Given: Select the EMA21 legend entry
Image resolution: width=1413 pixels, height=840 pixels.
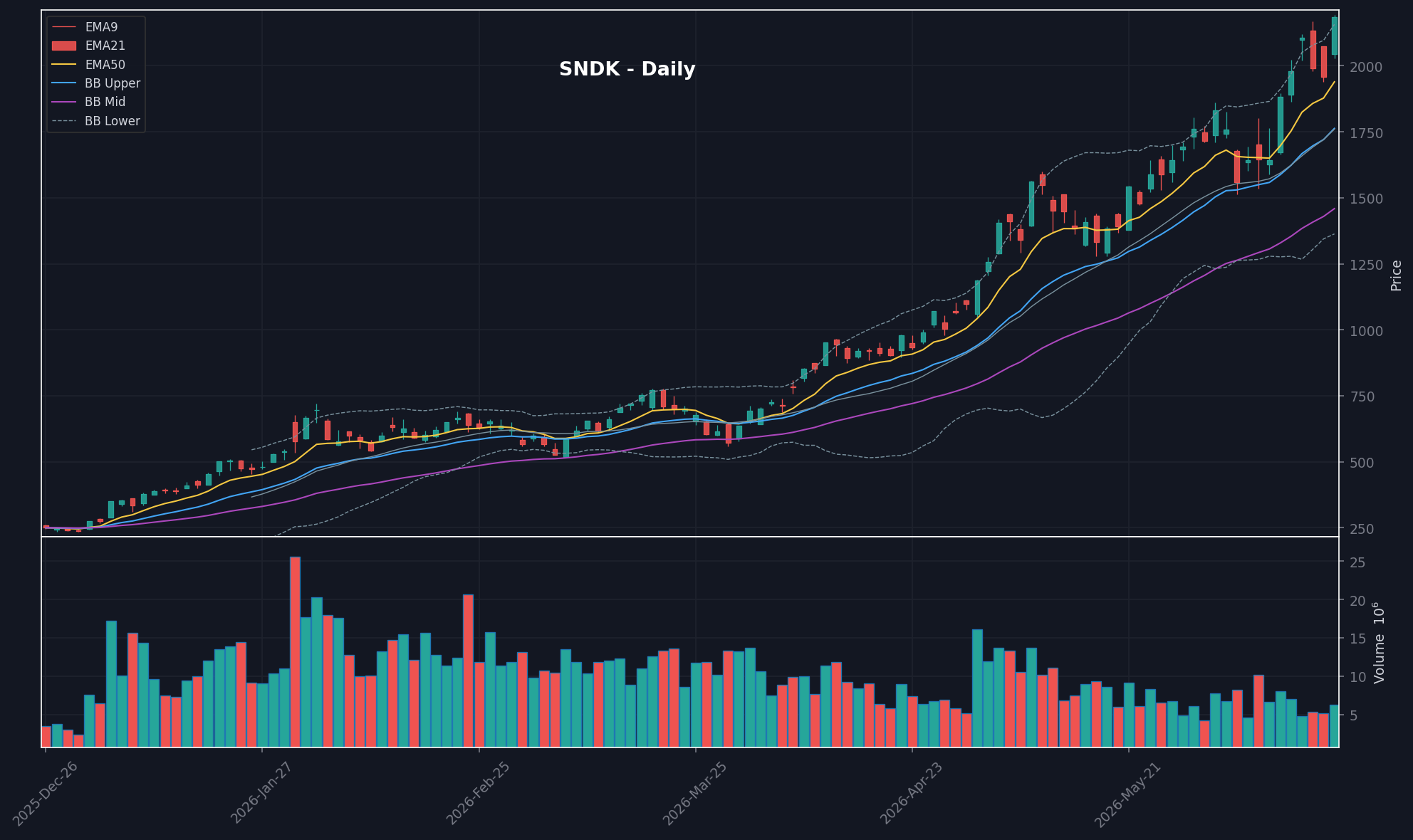Looking at the screenshot, I should (88, 46).
